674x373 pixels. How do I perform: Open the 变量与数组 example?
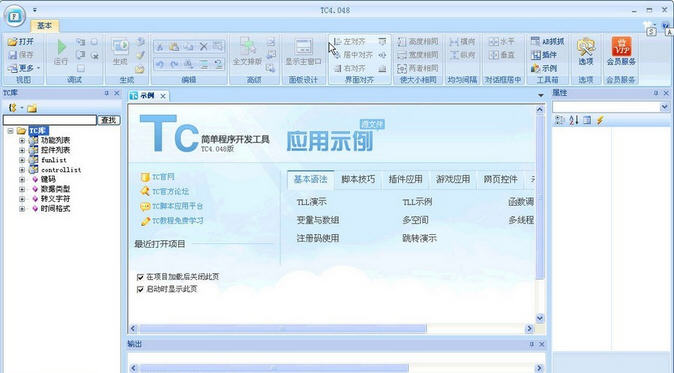point(318,220)
